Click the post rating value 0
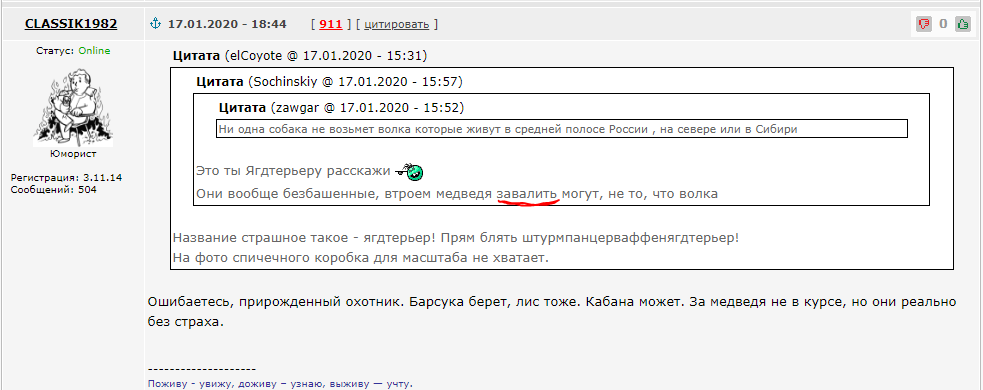The width and height of the screenshot is (983, 390). pyautogui.click(x=943, y=24)
